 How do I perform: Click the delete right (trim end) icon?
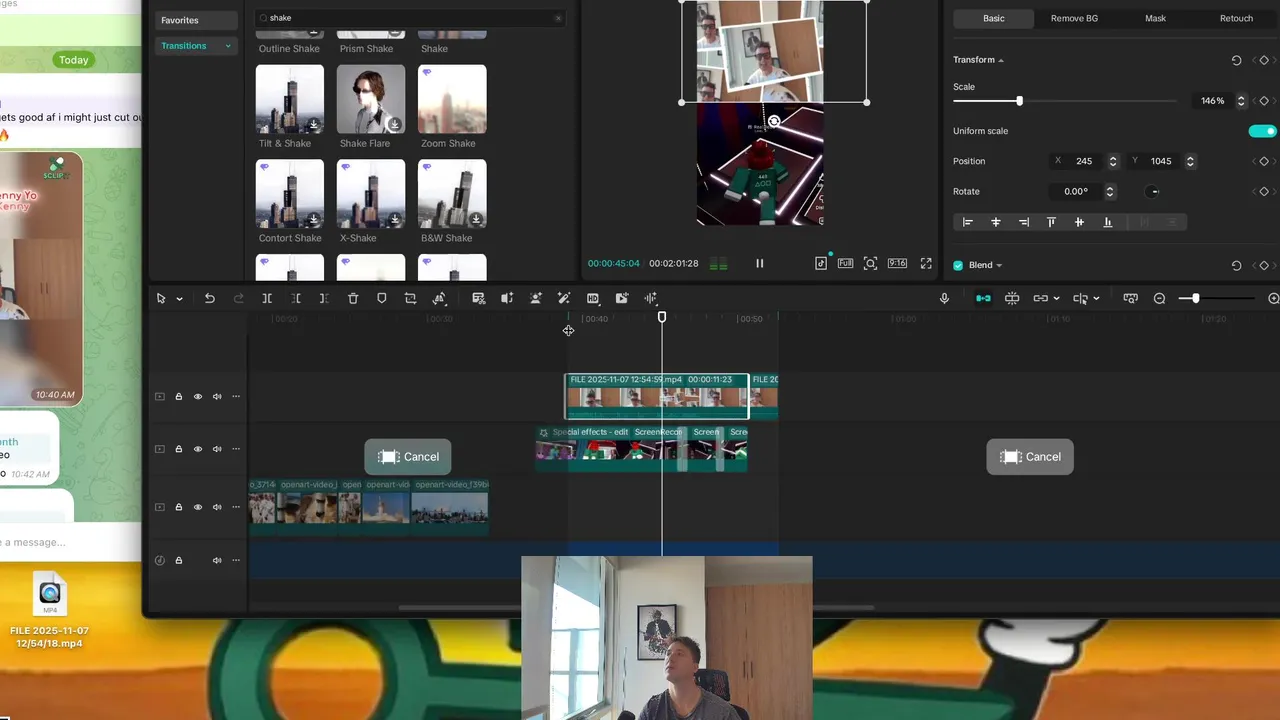click(x=324, y=298)
